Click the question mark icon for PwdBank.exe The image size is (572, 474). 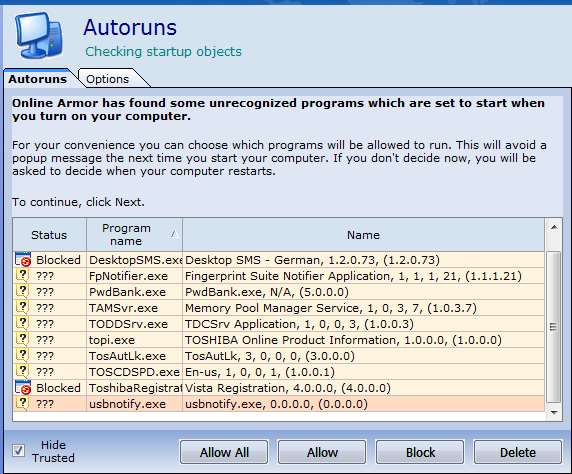tap(22, 292)
